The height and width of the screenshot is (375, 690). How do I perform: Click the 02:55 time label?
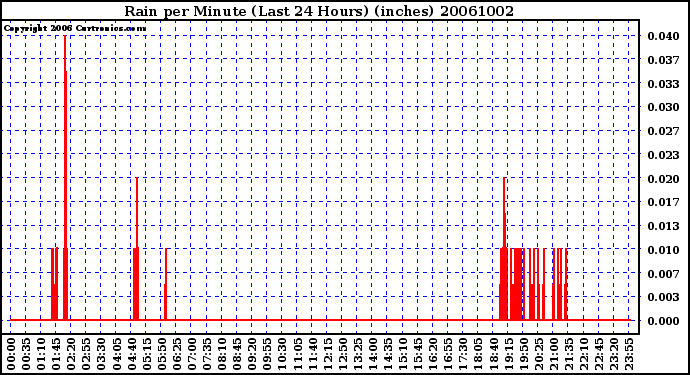86,354
